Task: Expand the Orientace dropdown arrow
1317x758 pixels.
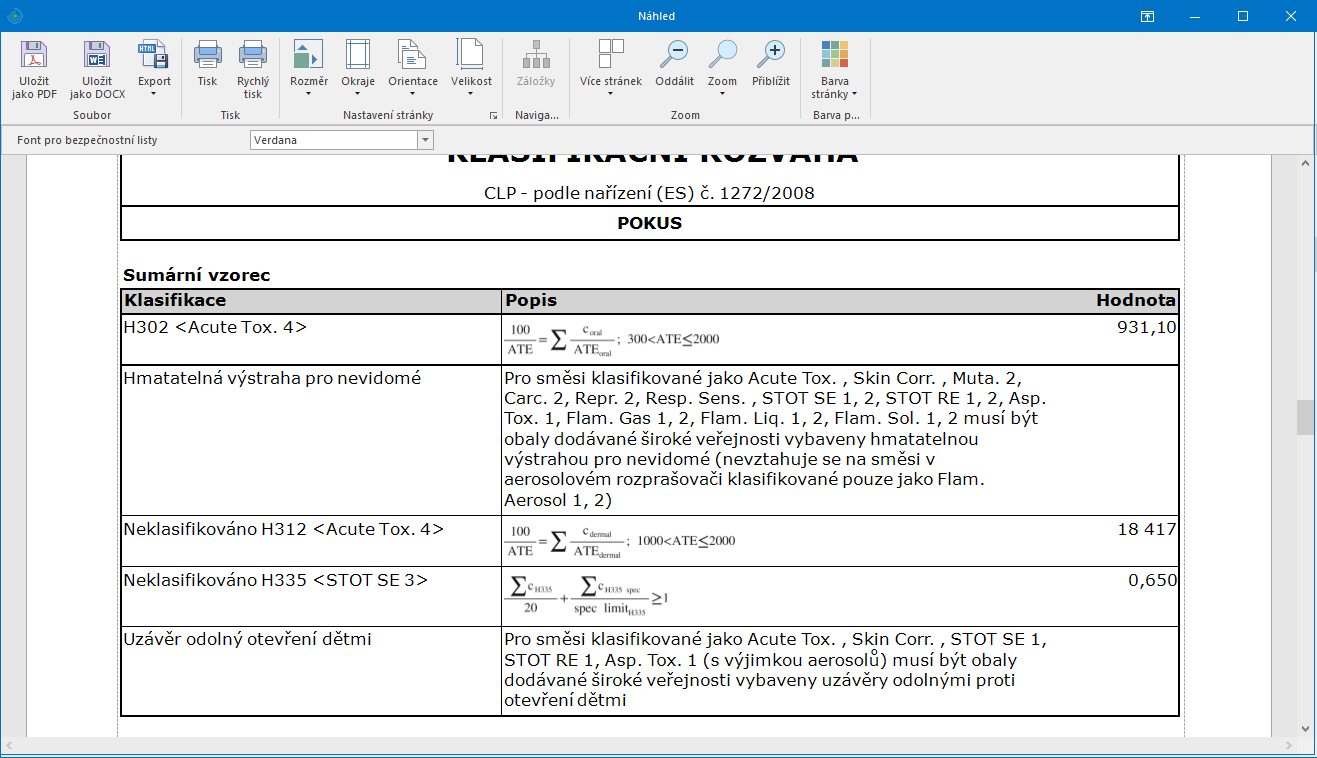Action: 413,94
